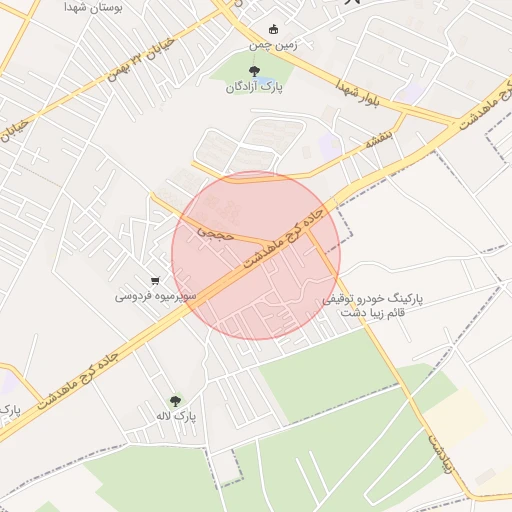The image size is (512, 512).
Task: Open the زمین چمن place label
Action: (273, 45)
